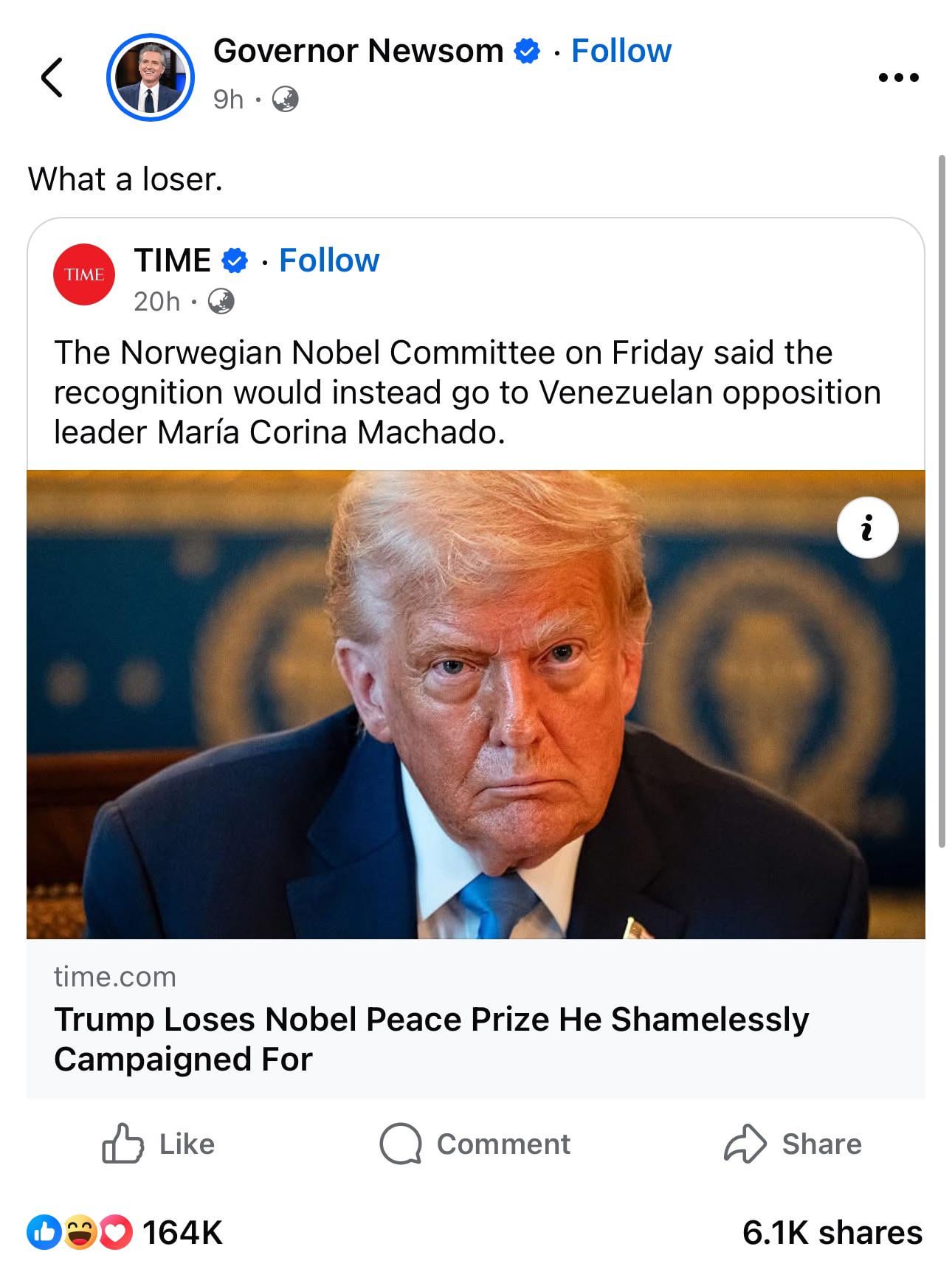Open Governor Newsom's profile picture

tap(150, 77)
